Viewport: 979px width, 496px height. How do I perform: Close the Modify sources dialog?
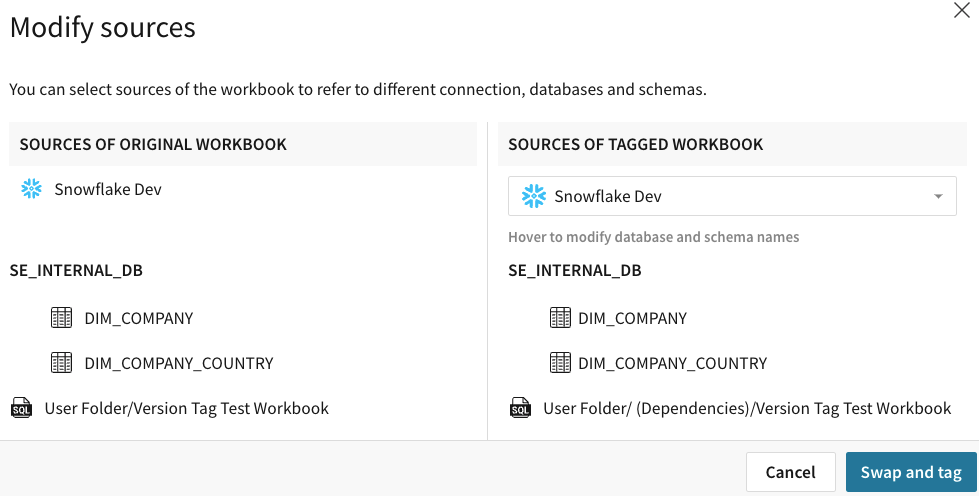click(x=961, y=12)
